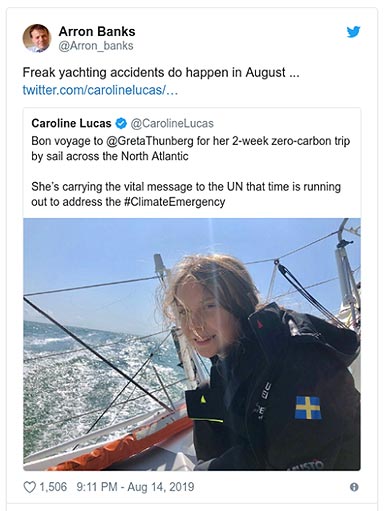
Task: Click the @Arron_banks handle
Action: point(96,46)
